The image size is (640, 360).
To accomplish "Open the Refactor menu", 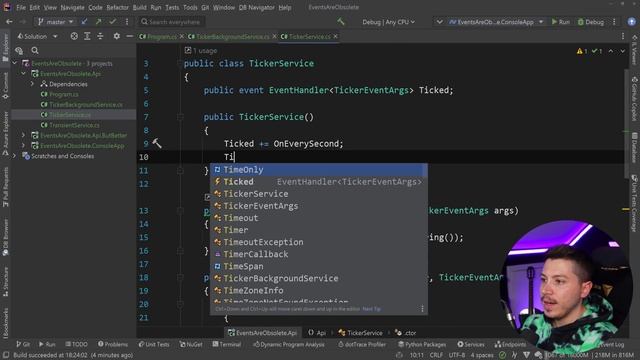I will tap(118, 7).
